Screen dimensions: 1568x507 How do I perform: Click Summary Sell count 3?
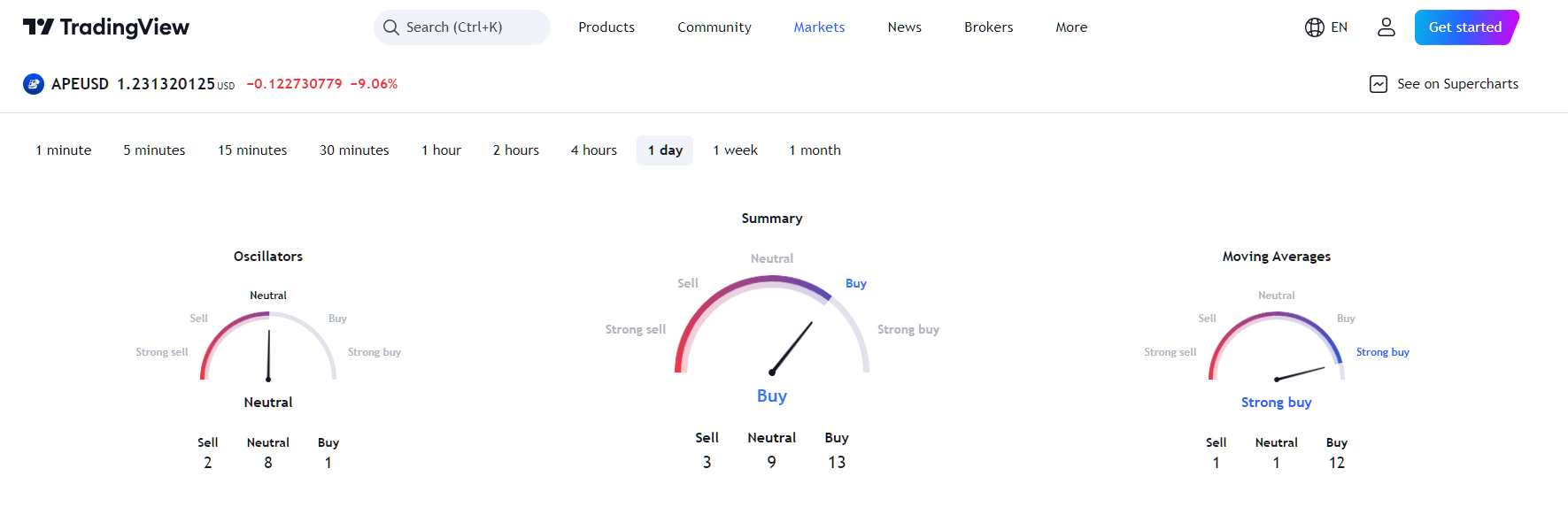point(707,462)
